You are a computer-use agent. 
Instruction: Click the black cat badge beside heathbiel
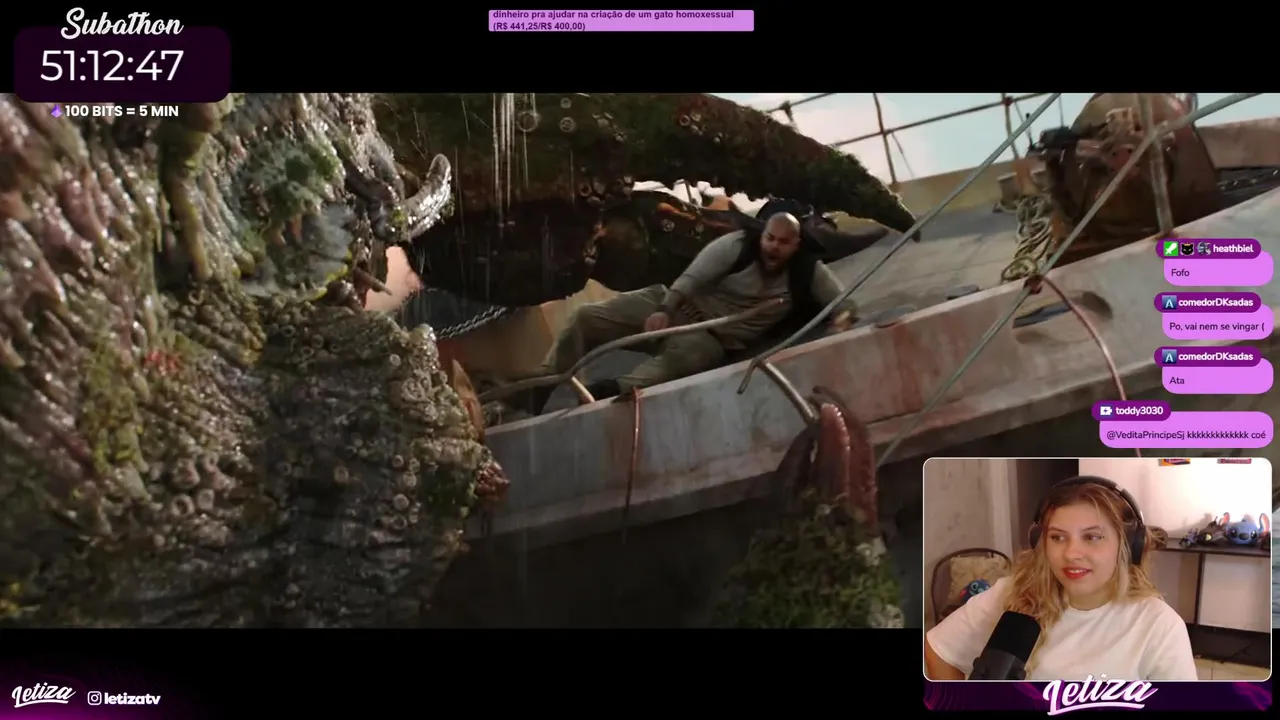[x=1187, y=249]
